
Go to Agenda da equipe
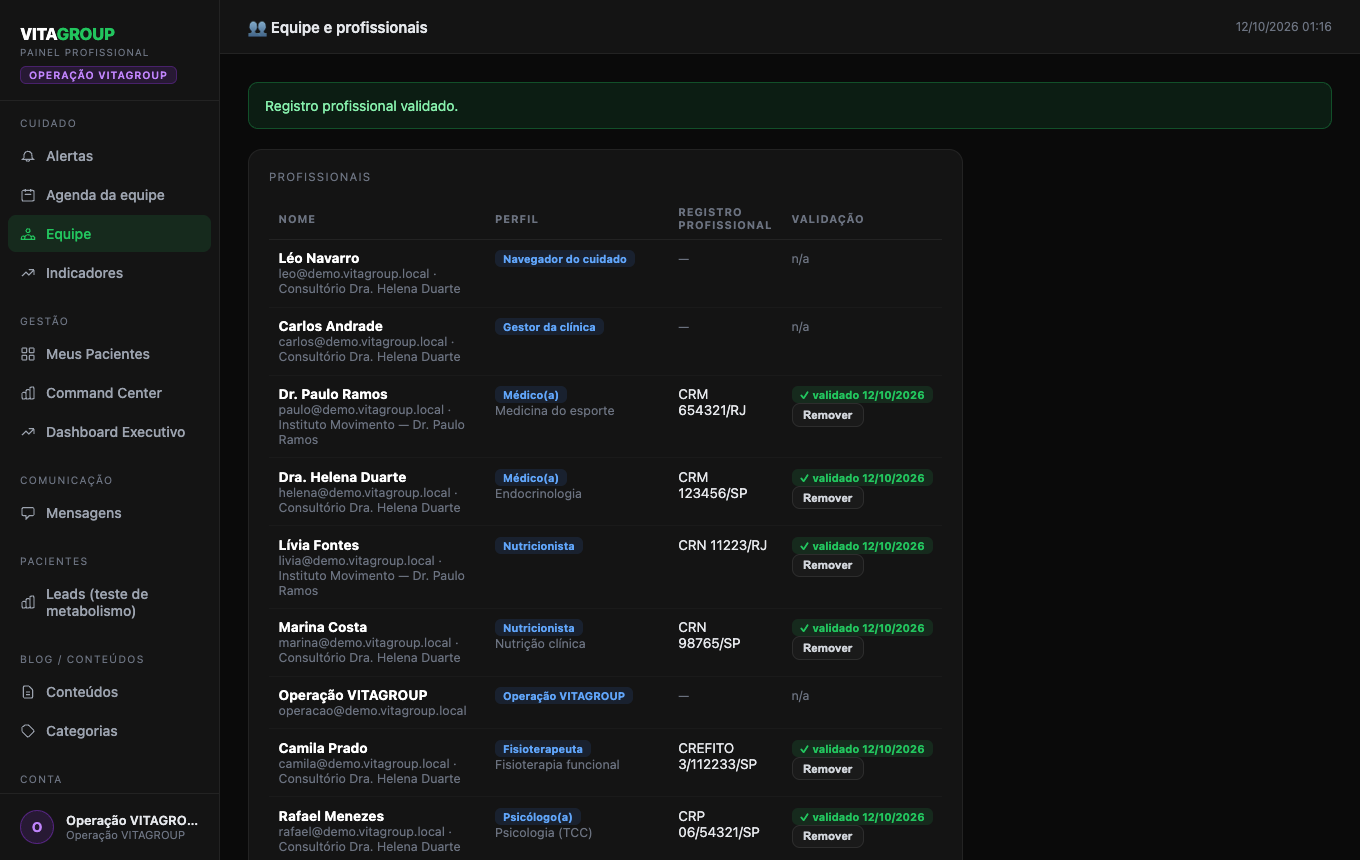[x=109, y=195]
